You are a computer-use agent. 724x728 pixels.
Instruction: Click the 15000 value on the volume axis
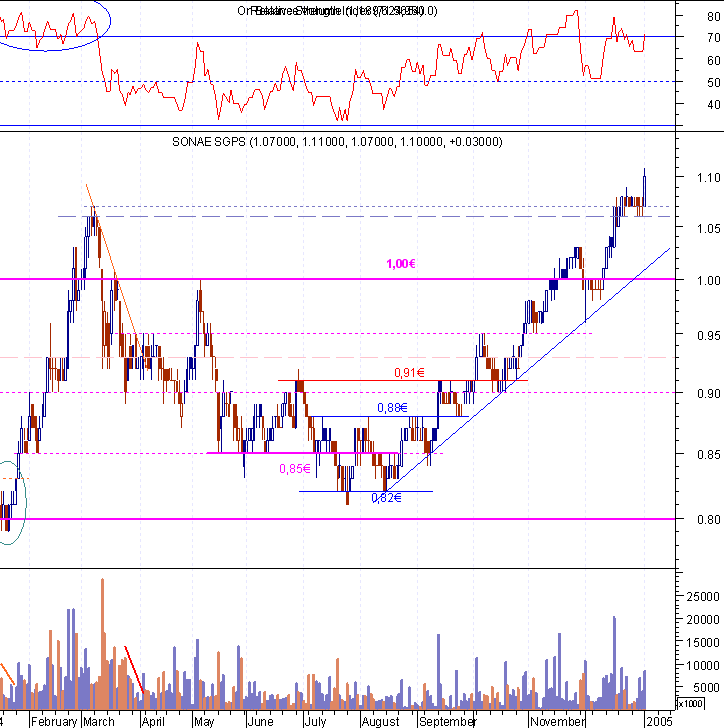click(703, 643)
